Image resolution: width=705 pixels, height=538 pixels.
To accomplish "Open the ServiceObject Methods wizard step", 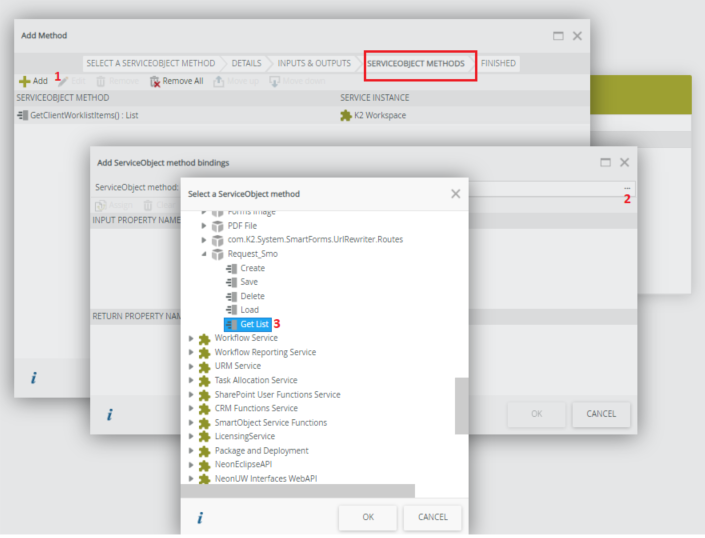I will pos(416,63).
